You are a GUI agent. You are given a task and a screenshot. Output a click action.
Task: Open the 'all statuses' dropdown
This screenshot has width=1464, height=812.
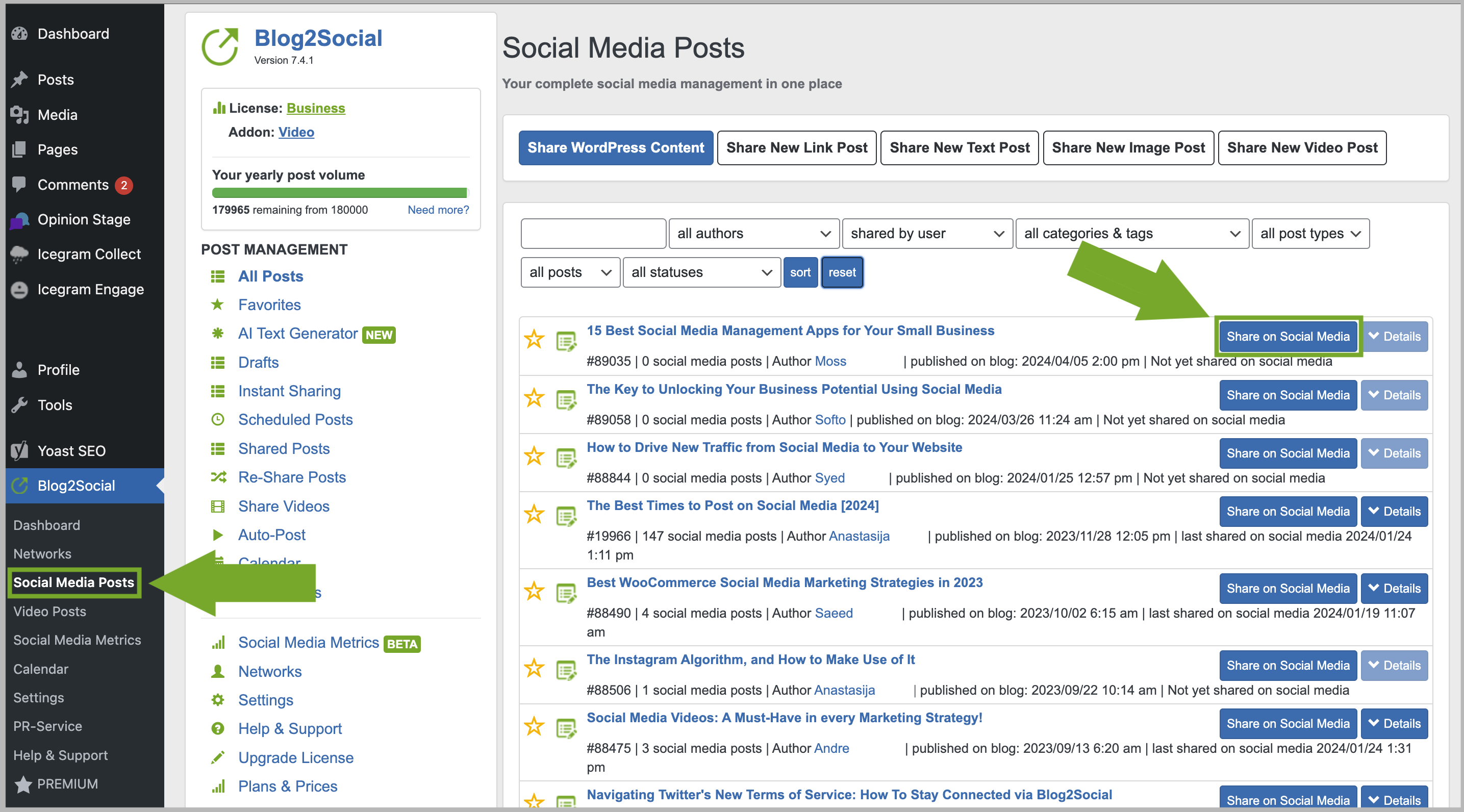[x=701, y=272]
